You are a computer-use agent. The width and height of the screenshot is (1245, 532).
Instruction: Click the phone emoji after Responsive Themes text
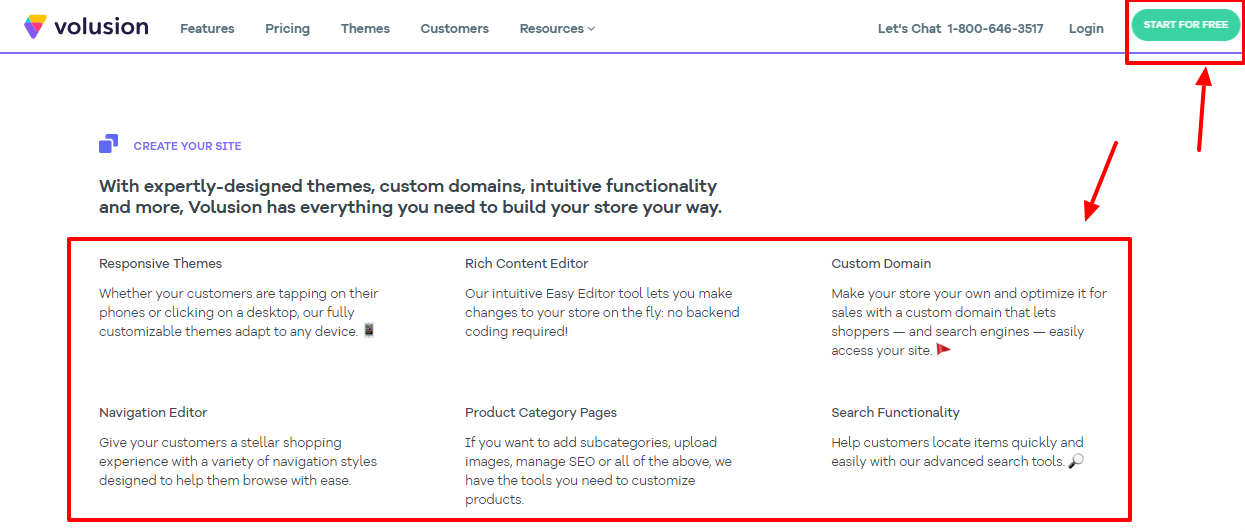(369, 331)
